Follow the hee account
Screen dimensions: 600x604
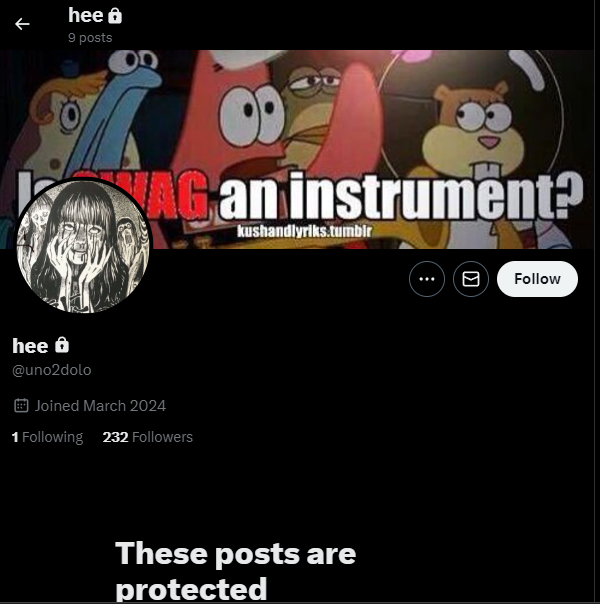tap(537, 279)
